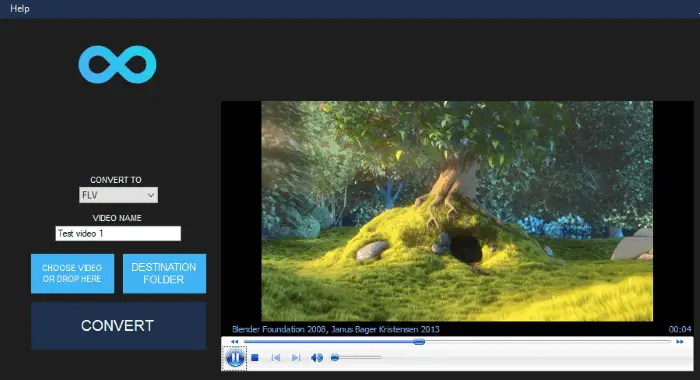
Task: Click the video preview frame
Action: [x=457, y=211]
